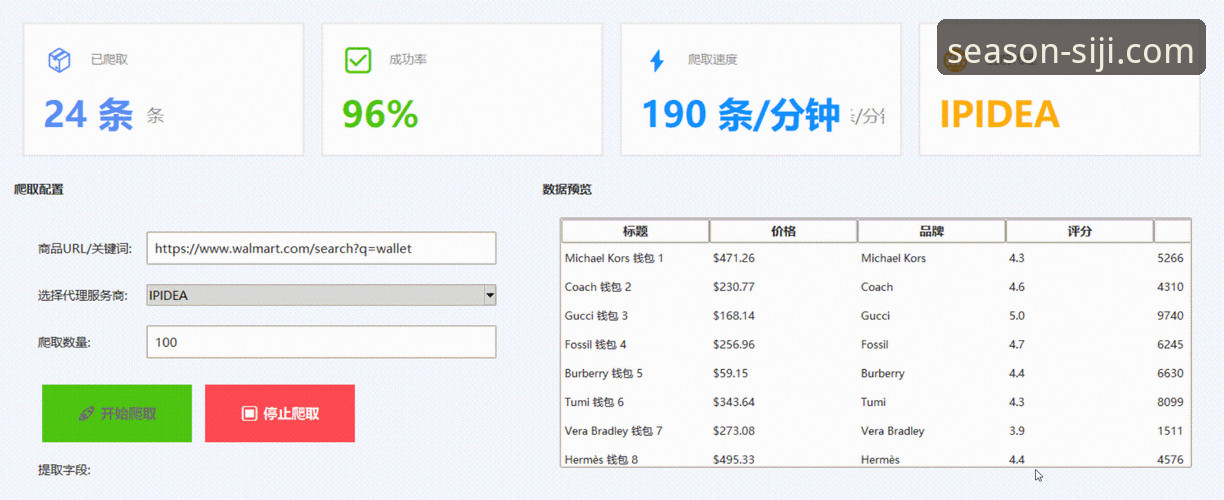This screenshot has width=1224, height=500.
Task: Click the red stop crawling button
Action: point(280,413)
